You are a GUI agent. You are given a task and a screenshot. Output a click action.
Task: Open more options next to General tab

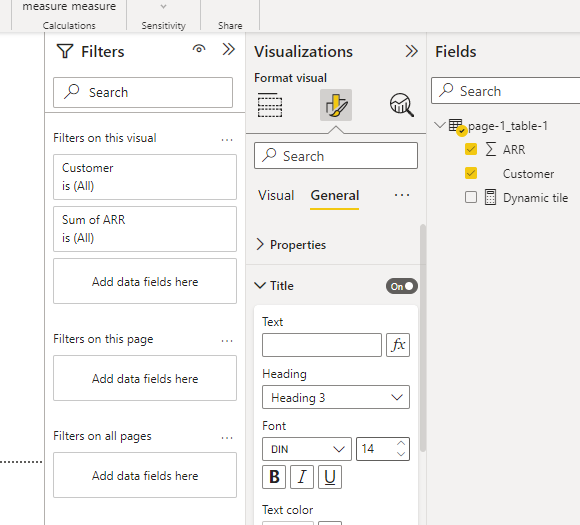pyautogui.click(x=402, y=195)
